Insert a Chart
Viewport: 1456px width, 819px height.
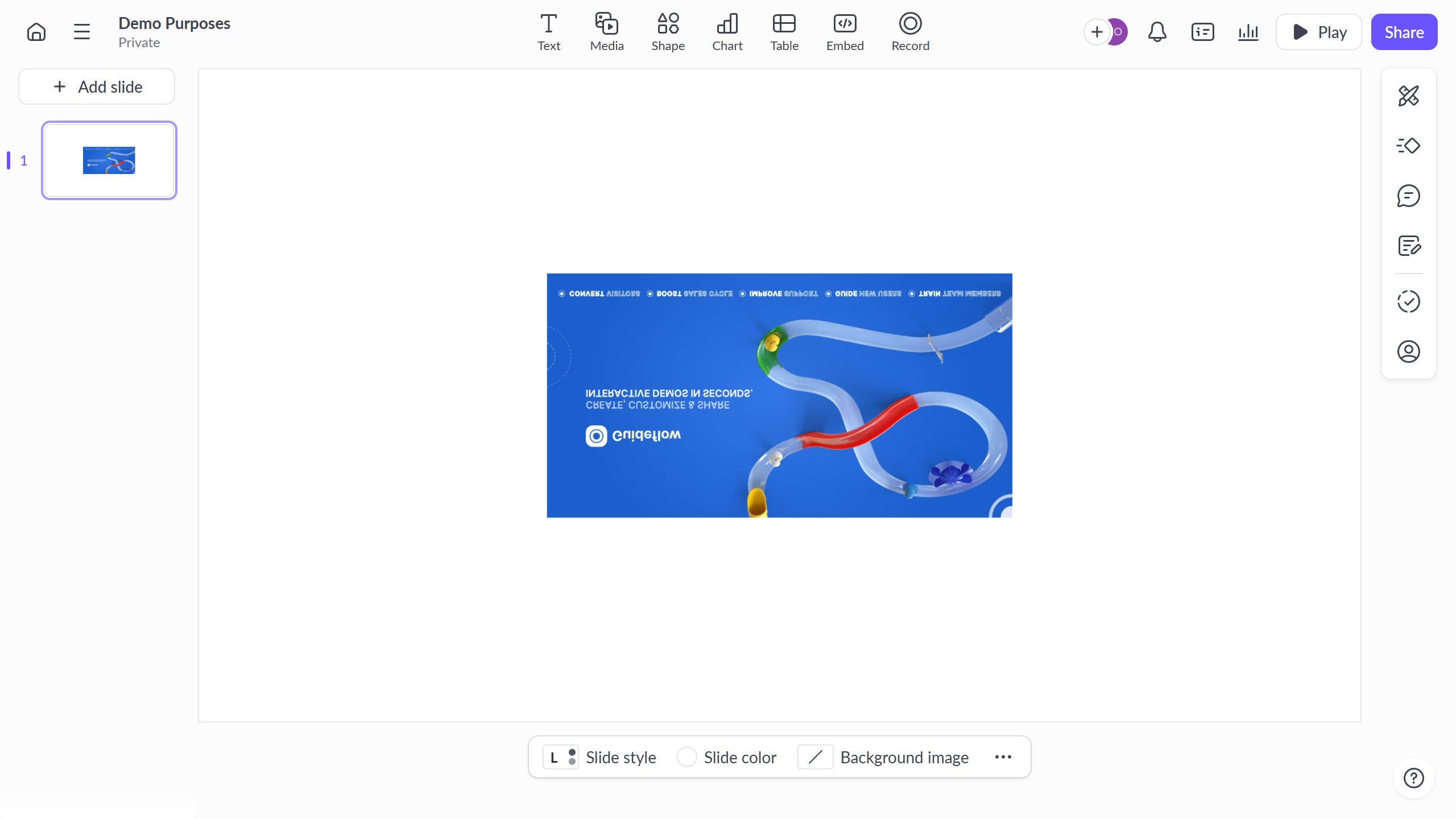click(x=727, y=32)
